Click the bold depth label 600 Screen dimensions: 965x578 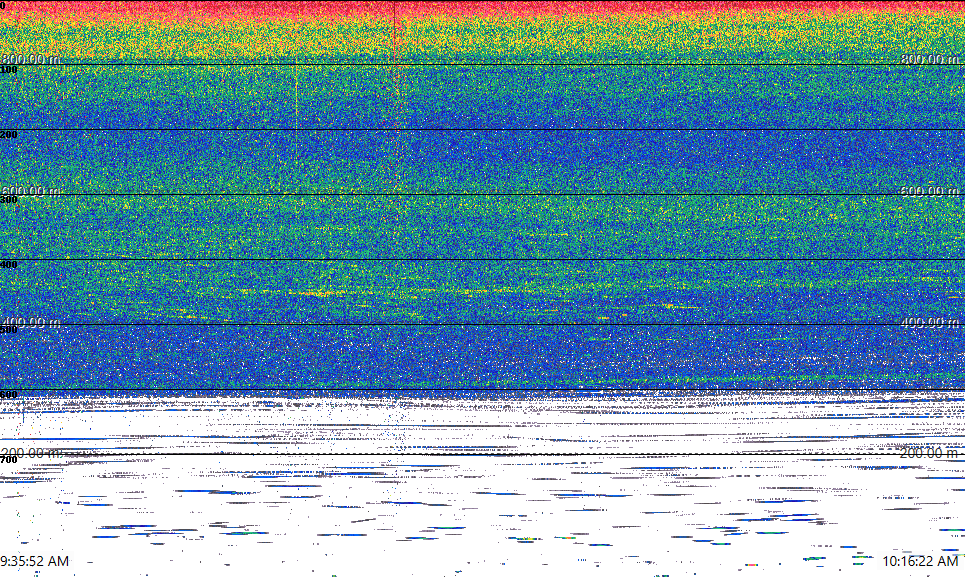[9, 395]
